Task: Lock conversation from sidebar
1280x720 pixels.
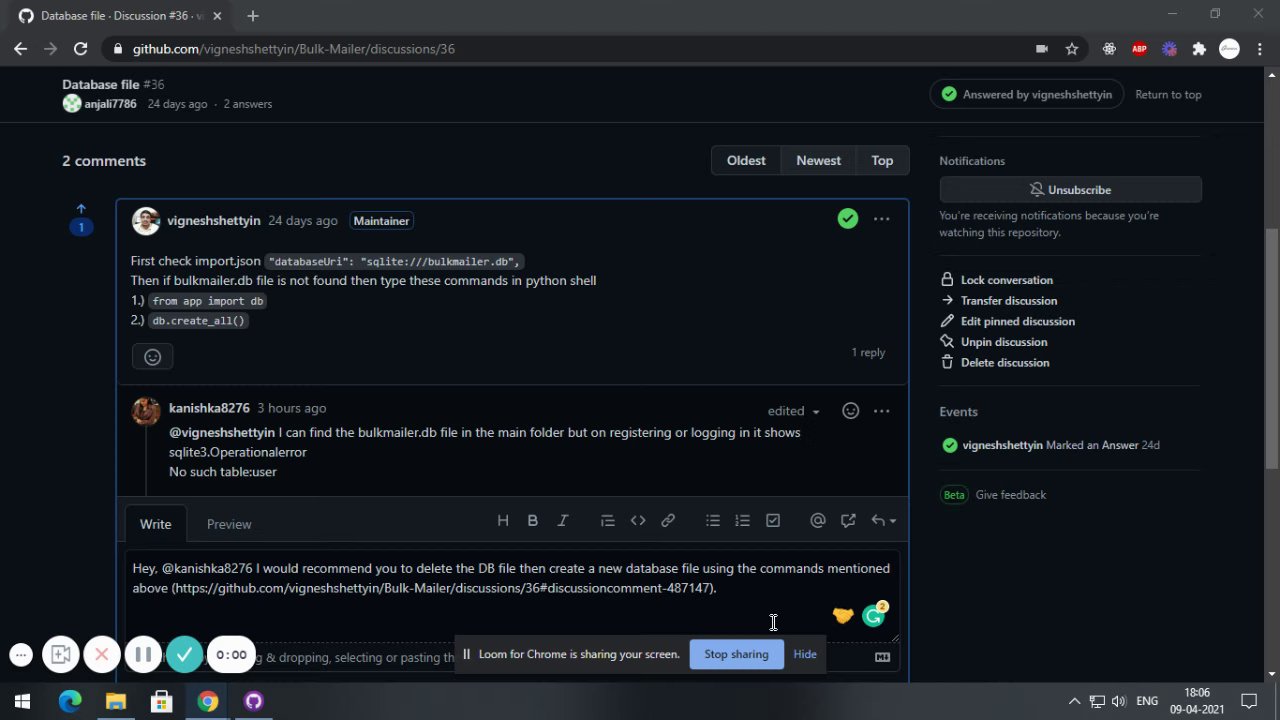Action: [997, 280]
